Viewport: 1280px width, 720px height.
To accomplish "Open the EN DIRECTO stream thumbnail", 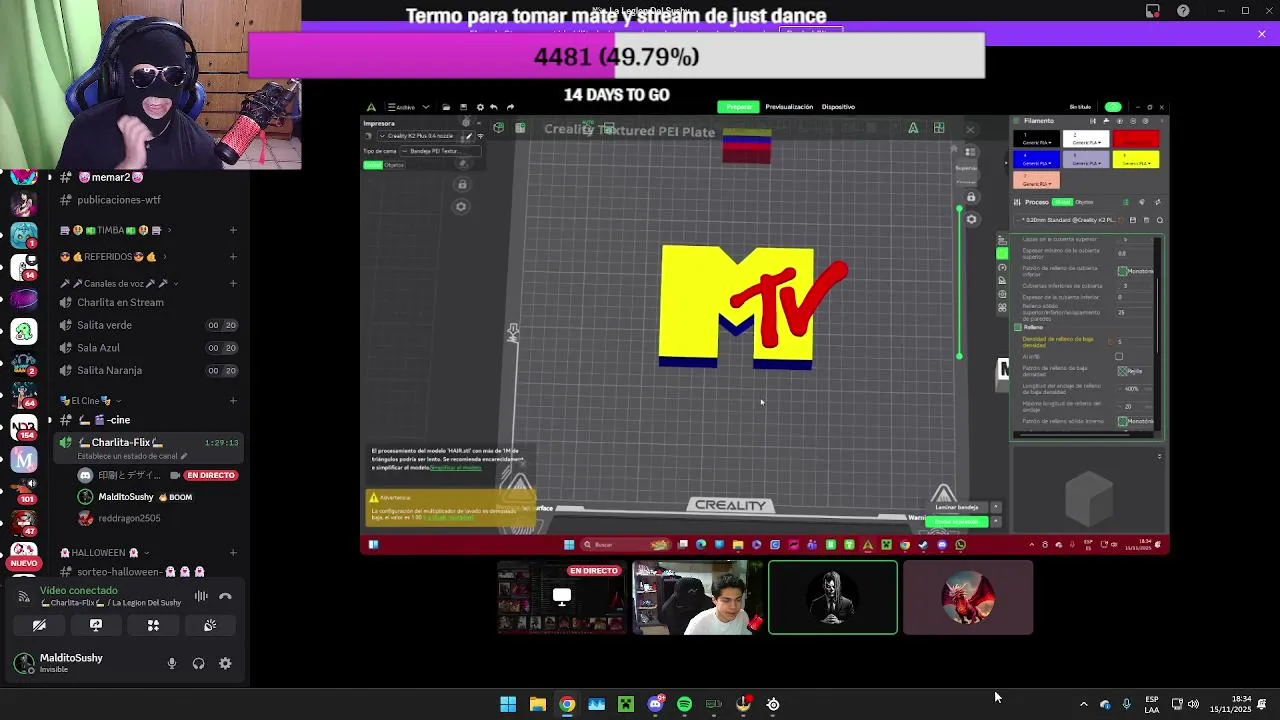I will [x=562, y=597].
